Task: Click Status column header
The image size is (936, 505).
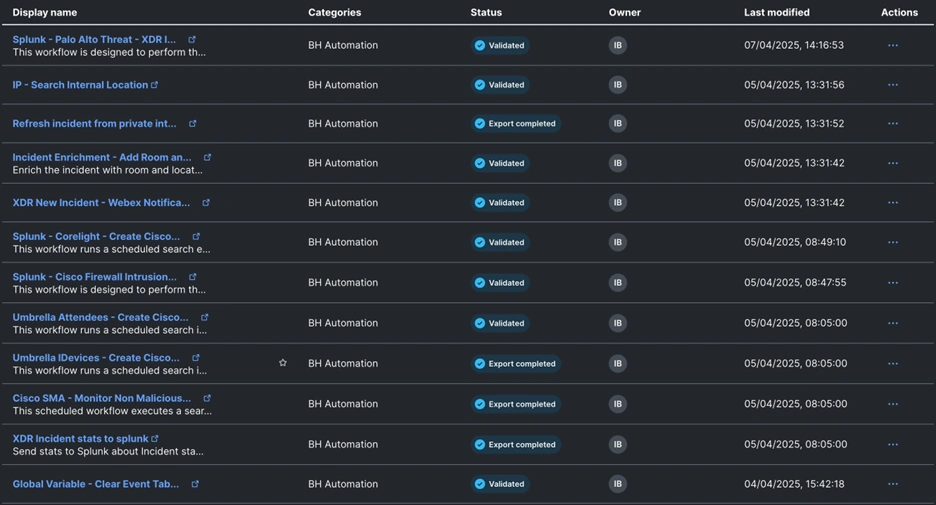Action: click(x=486, y=12)
